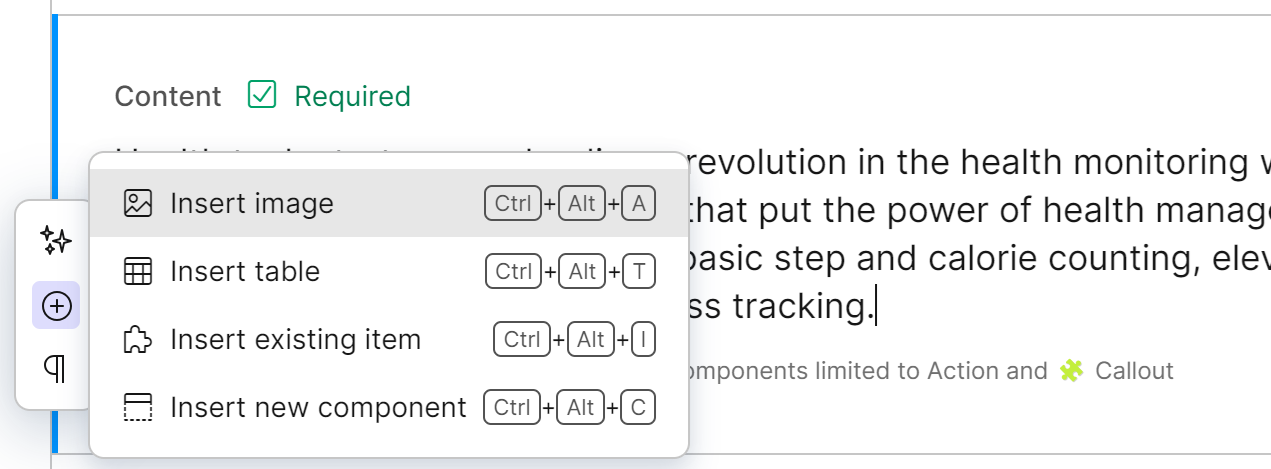The height and width of the screenshot is (469, 1271).
Task: Click the Content field label
Action: 168,97
